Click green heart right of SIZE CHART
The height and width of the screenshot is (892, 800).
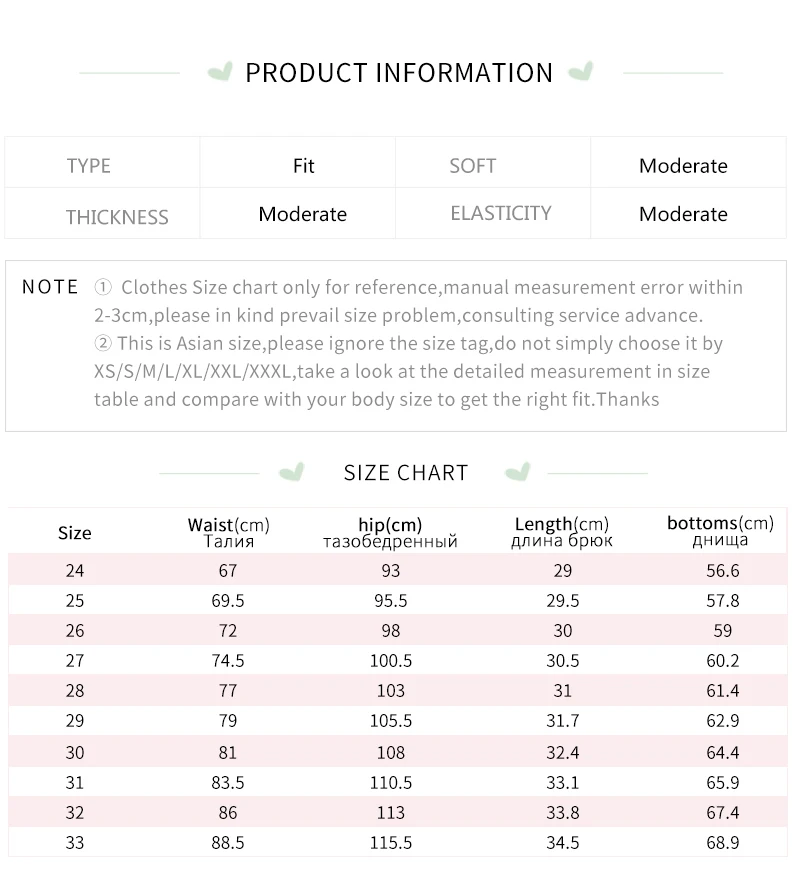[518, 472]
